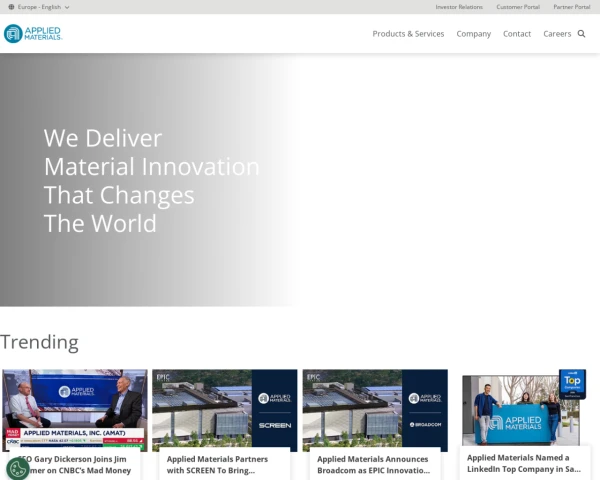Go to the Contact page
Screen dimensions: 600x480
517,34
